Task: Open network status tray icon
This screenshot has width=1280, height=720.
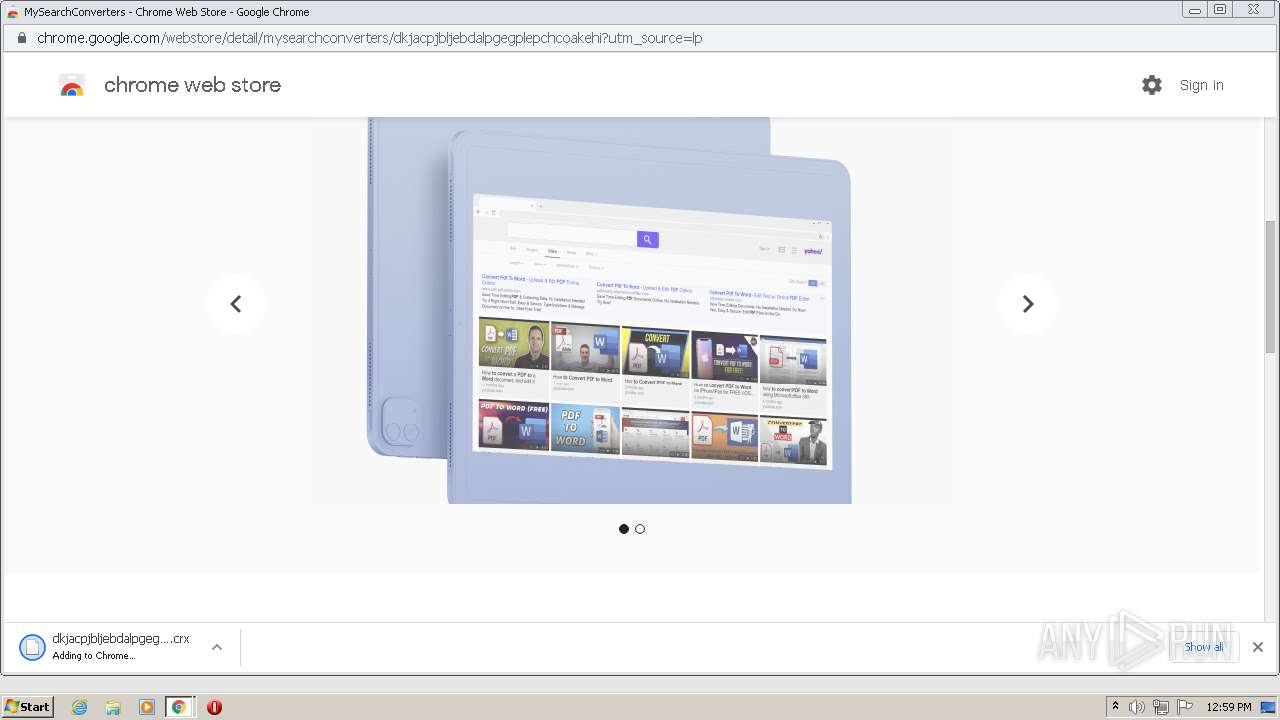Action: click(1161, 707)
